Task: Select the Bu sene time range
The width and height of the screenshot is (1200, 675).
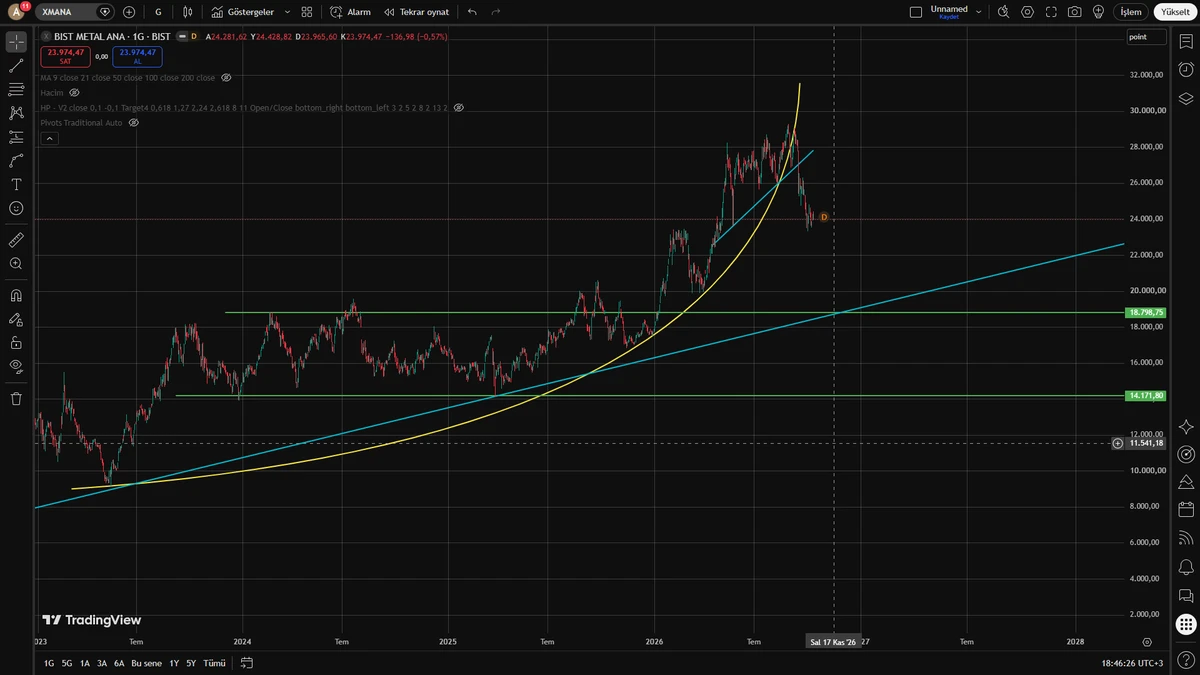Action: click(x=146, y=663)
